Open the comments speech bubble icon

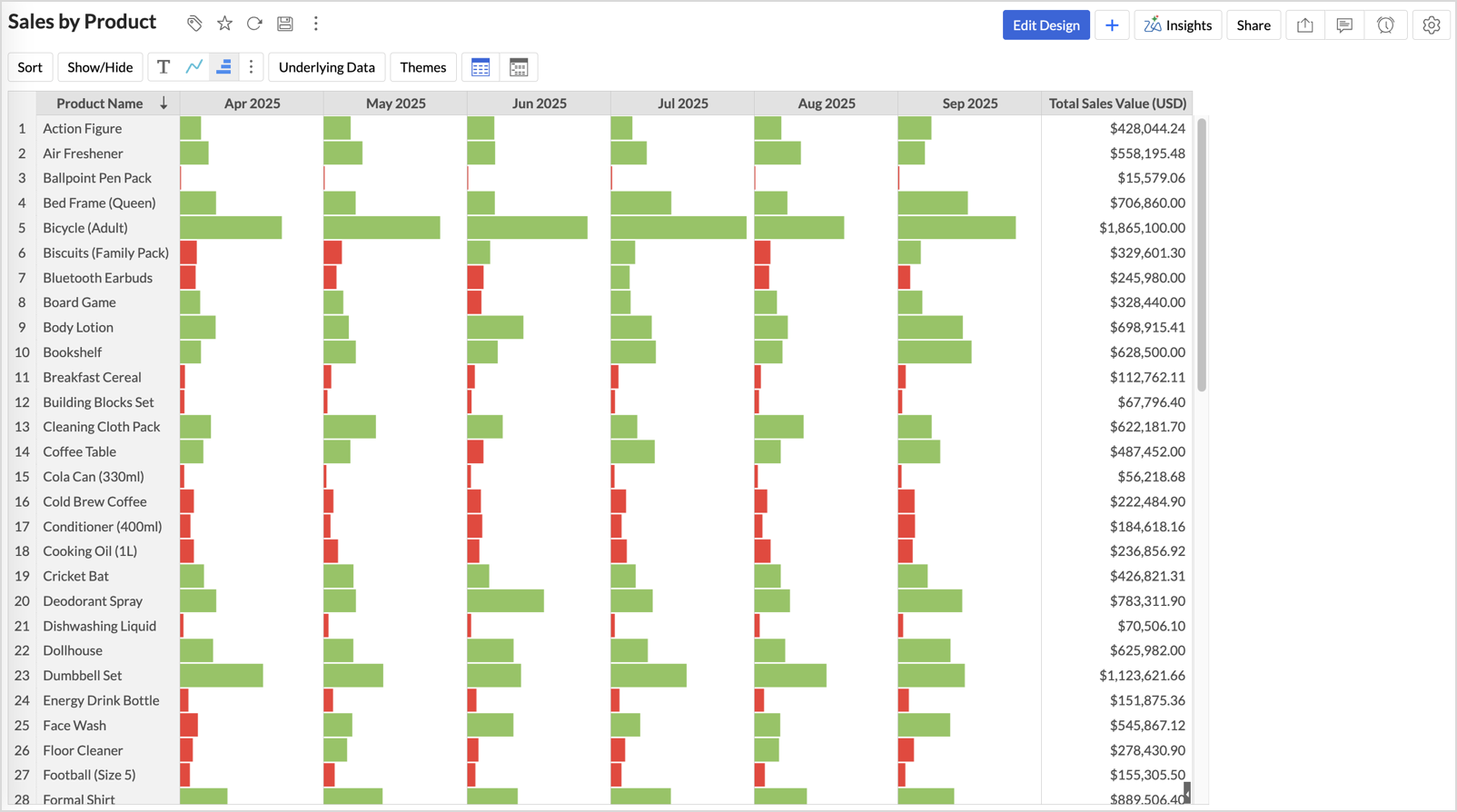[x=1344, y=25]
